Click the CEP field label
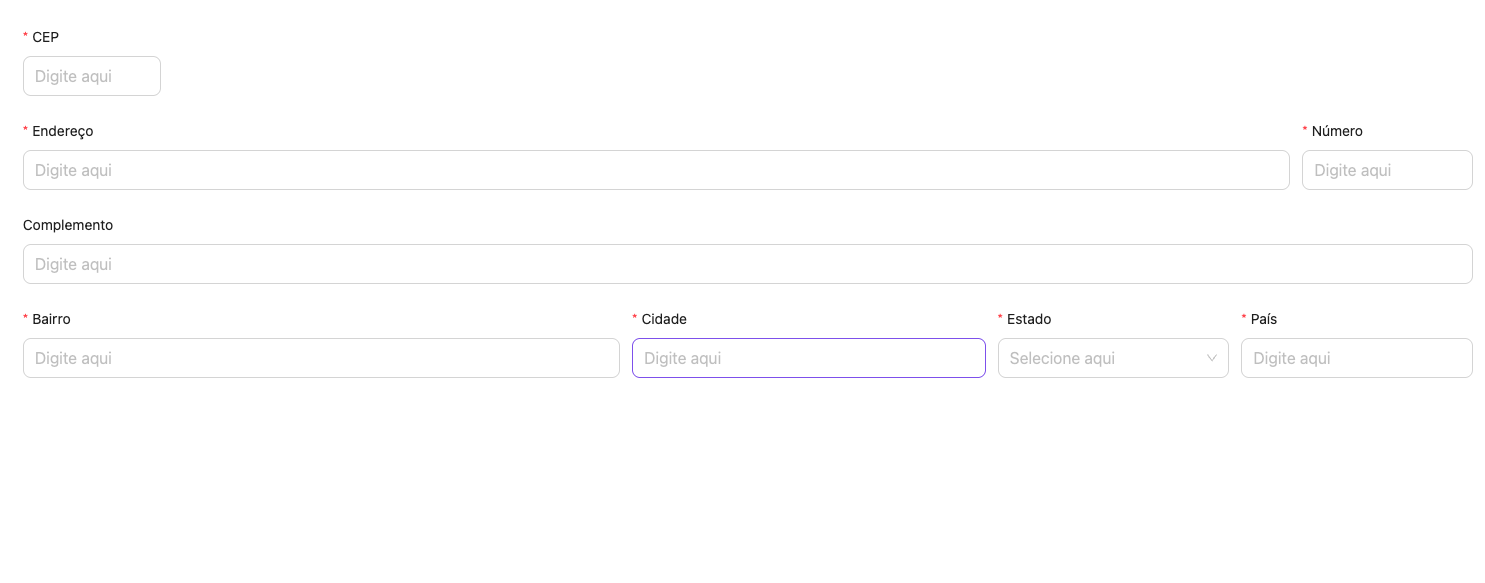 point(46,37)
